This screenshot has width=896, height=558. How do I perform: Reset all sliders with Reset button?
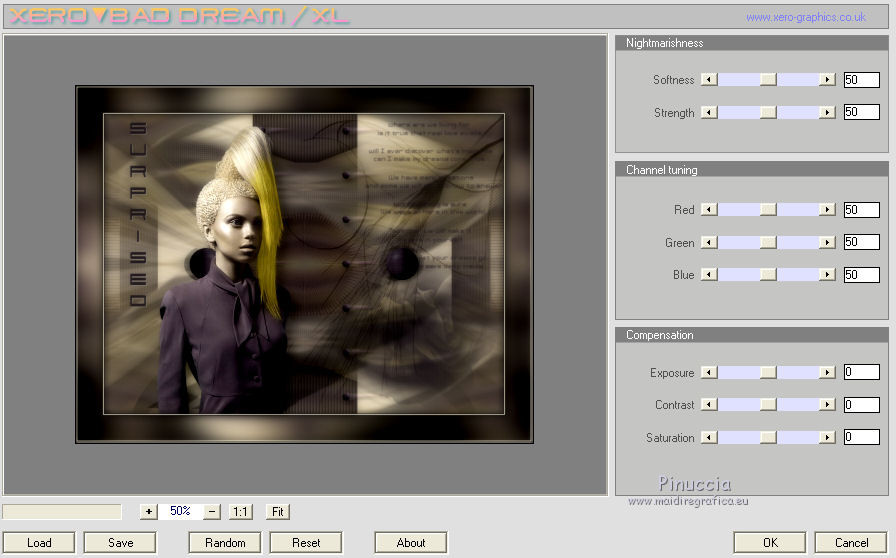coord(306,543)
